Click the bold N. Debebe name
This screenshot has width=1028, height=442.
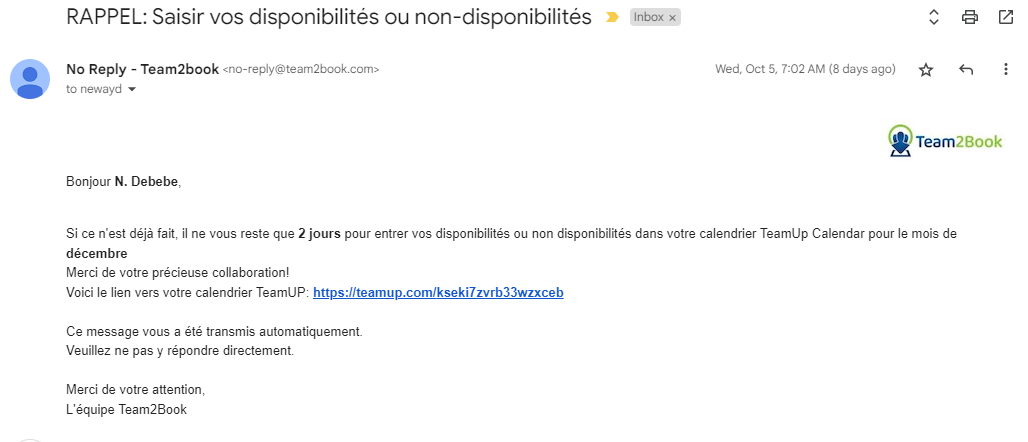click(x=146, y=182)
